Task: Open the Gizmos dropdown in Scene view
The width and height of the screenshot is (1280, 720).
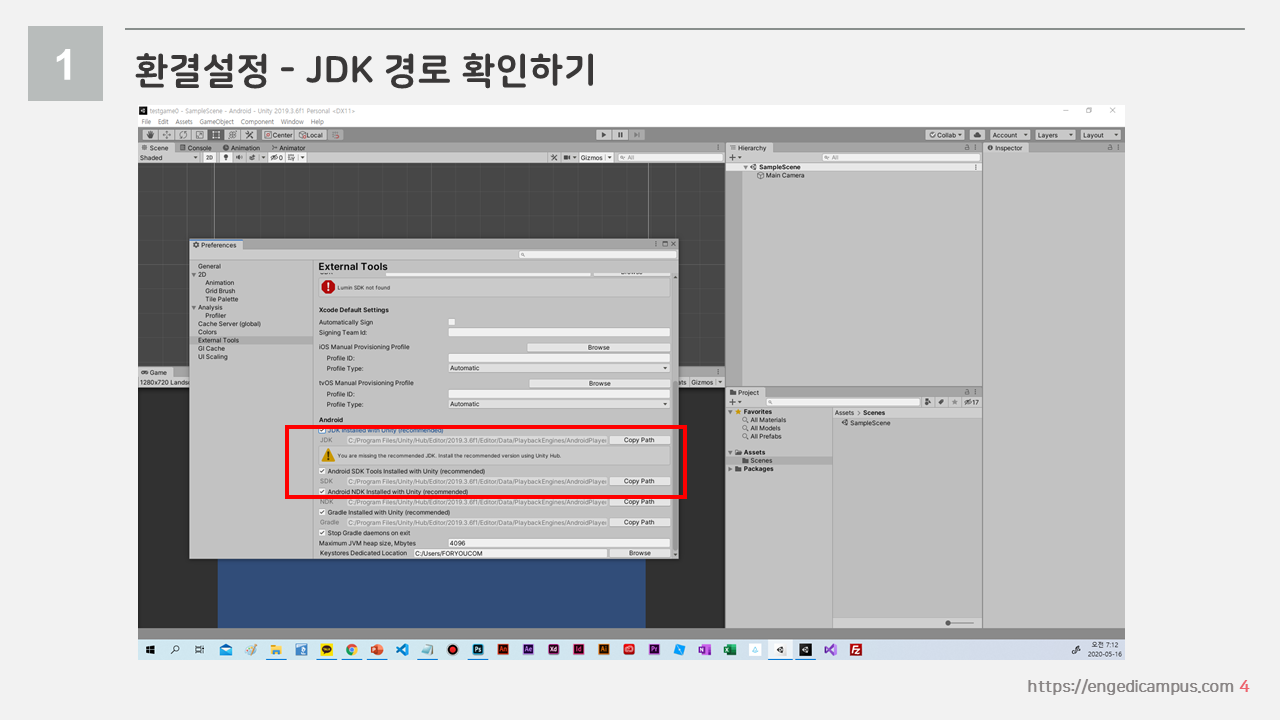Action: coord(597,157)
